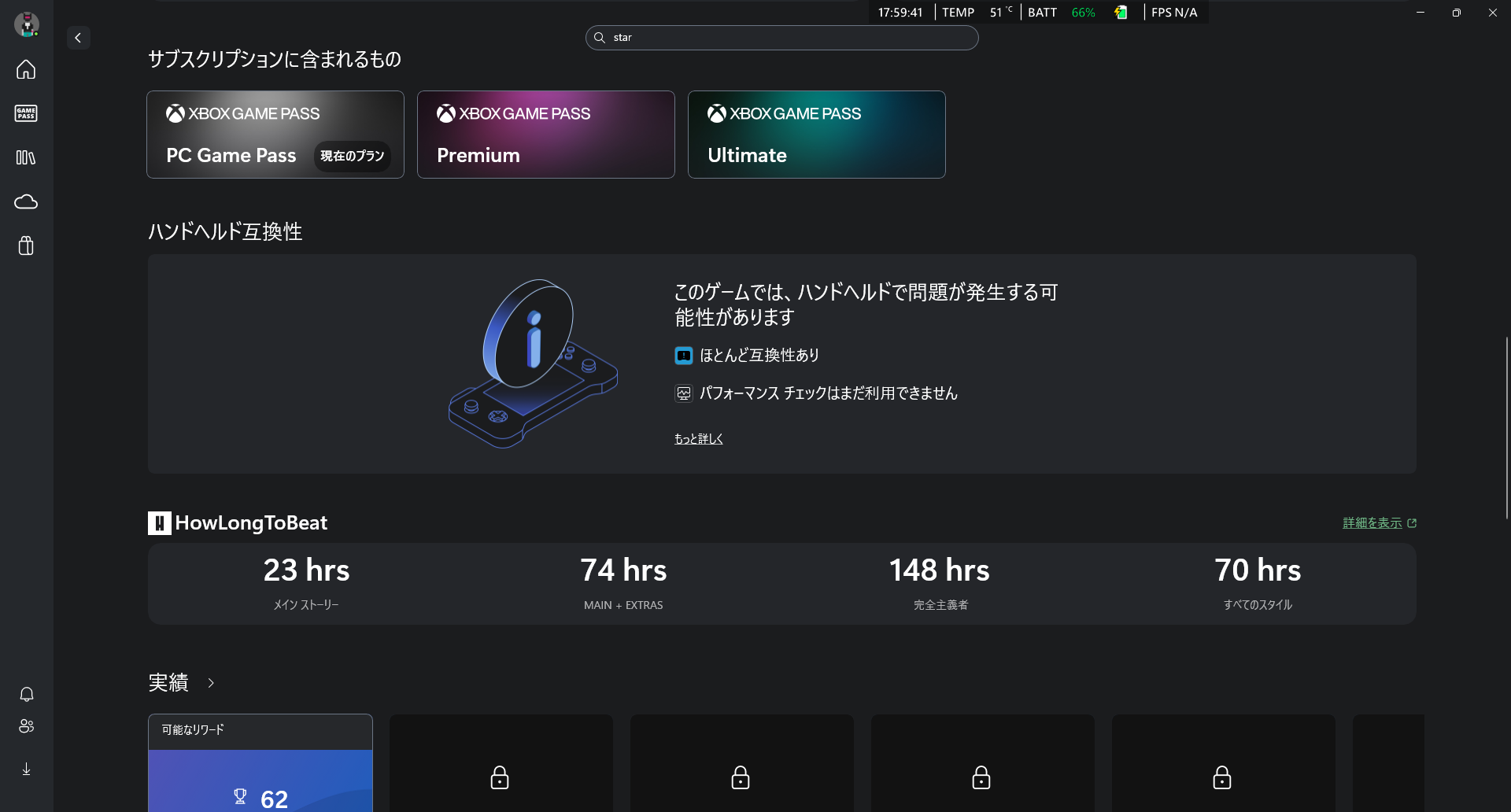Open the Game Pass sidebar icon

(x=26, y=113)
